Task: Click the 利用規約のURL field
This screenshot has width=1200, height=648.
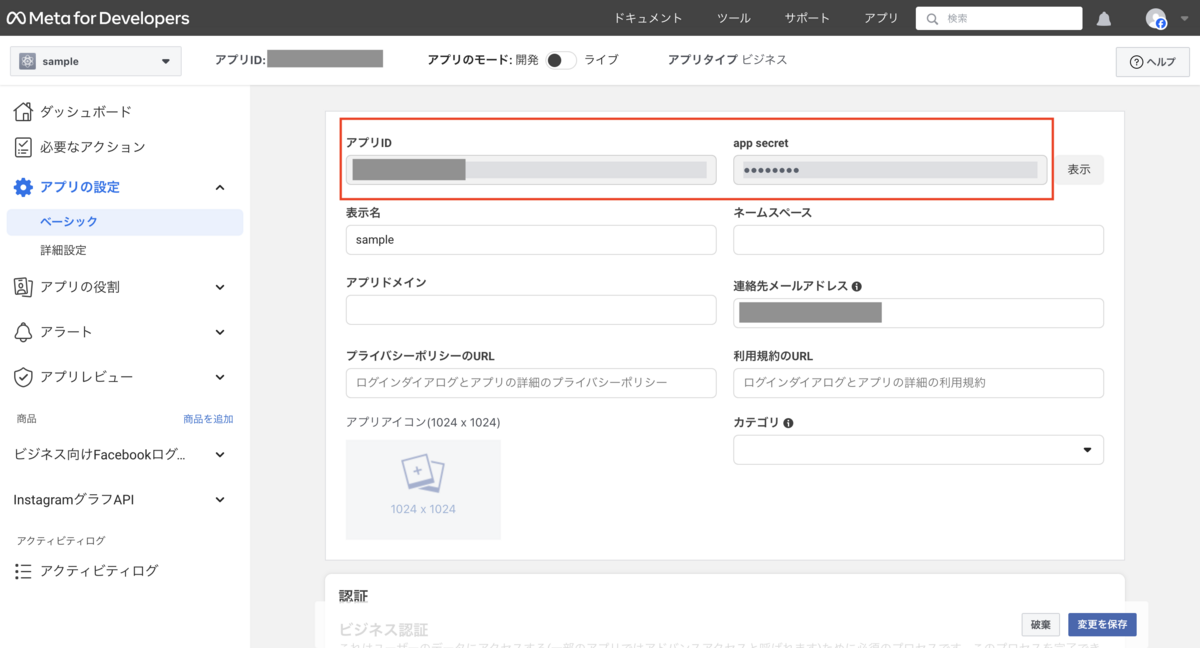Action: [918, 383]
